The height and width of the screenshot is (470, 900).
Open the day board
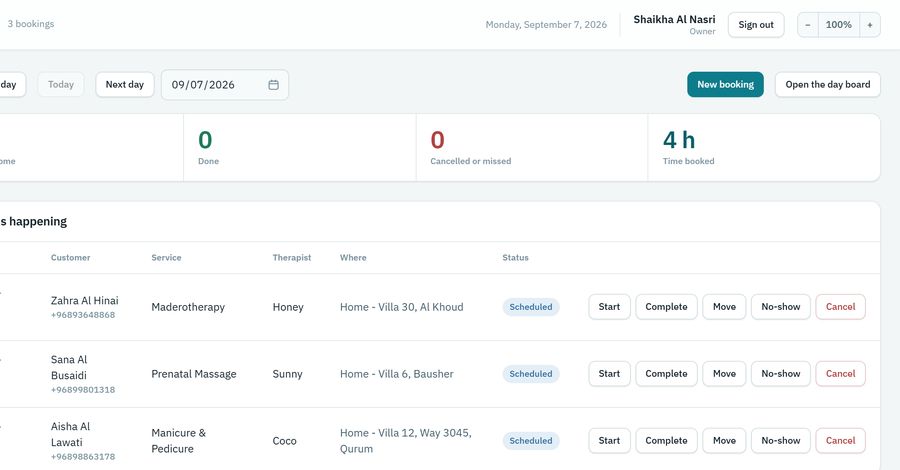point(828,84)
